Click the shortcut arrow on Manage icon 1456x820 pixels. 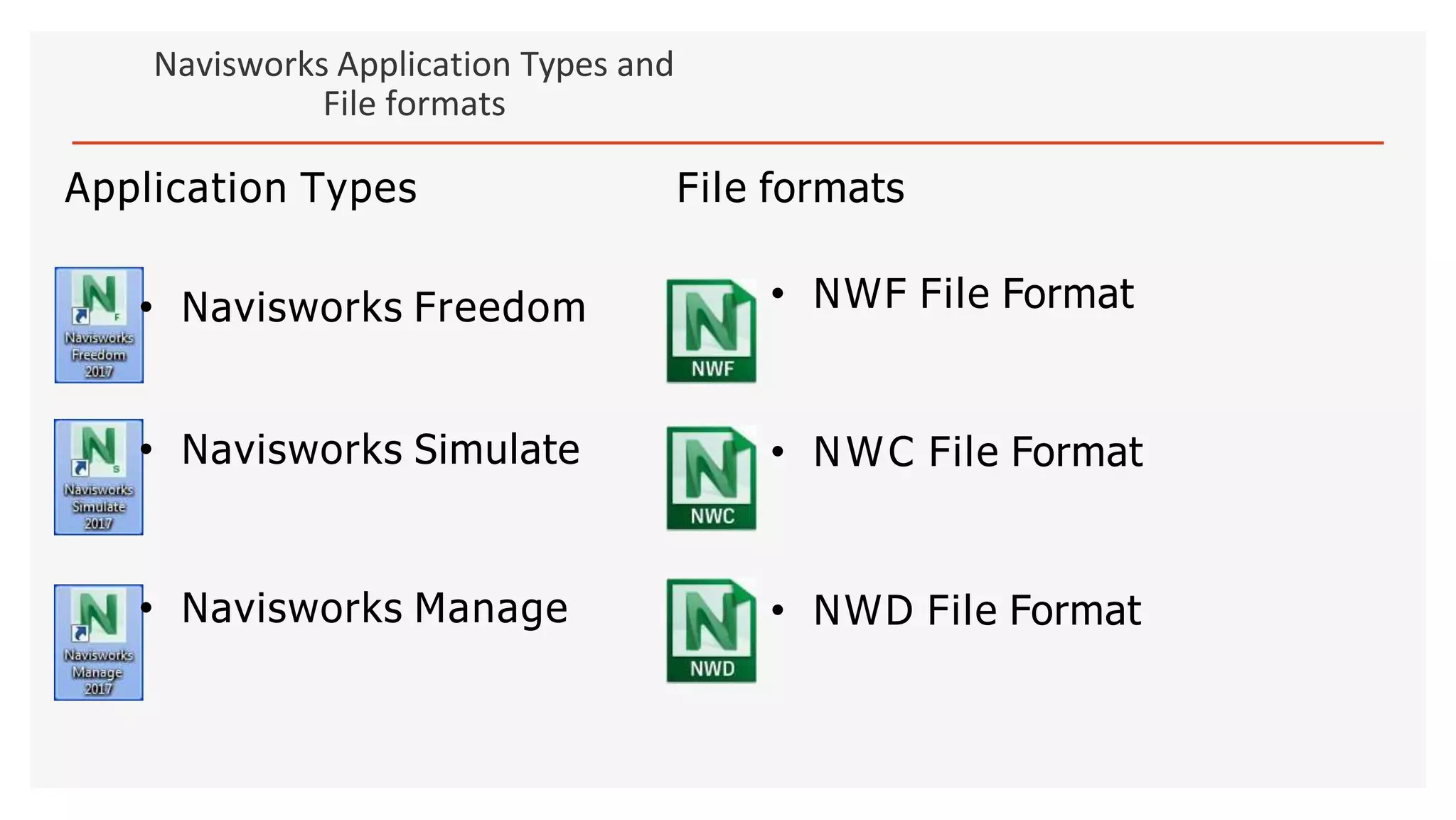coord(80,633)
